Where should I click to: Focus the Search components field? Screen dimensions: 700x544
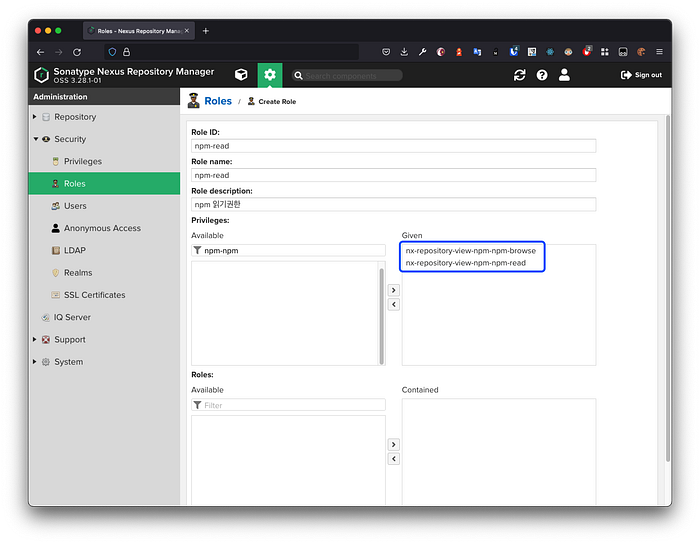(x=347, y=75)
